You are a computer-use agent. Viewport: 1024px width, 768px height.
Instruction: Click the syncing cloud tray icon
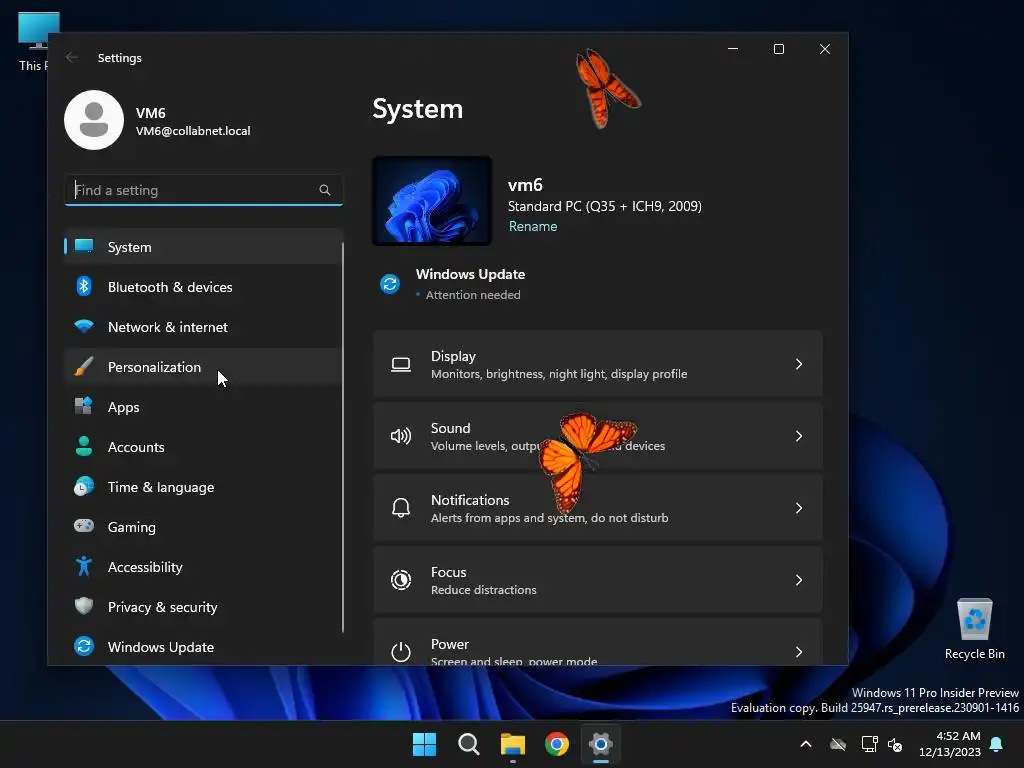point(838,744)
